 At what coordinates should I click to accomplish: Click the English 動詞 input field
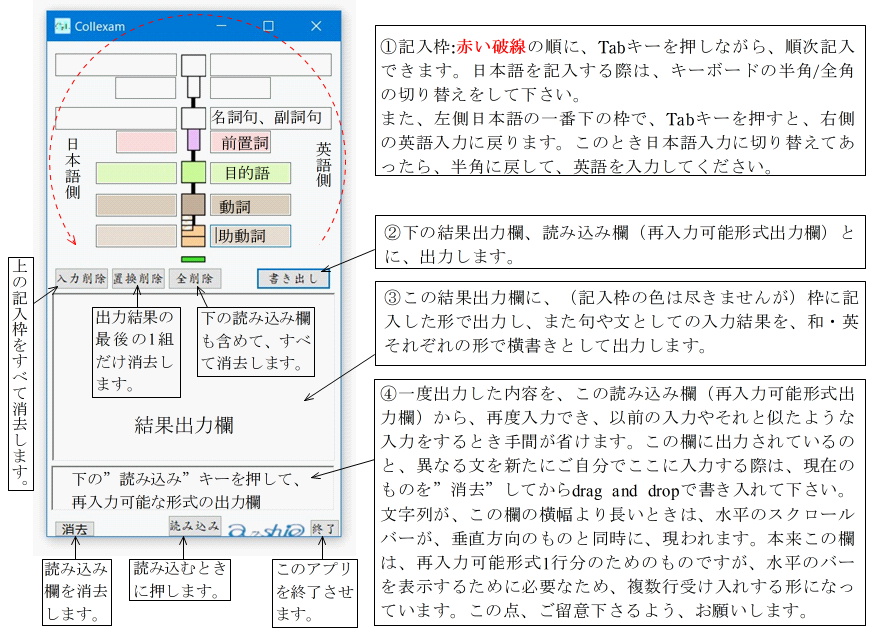(x=250, y=205)
